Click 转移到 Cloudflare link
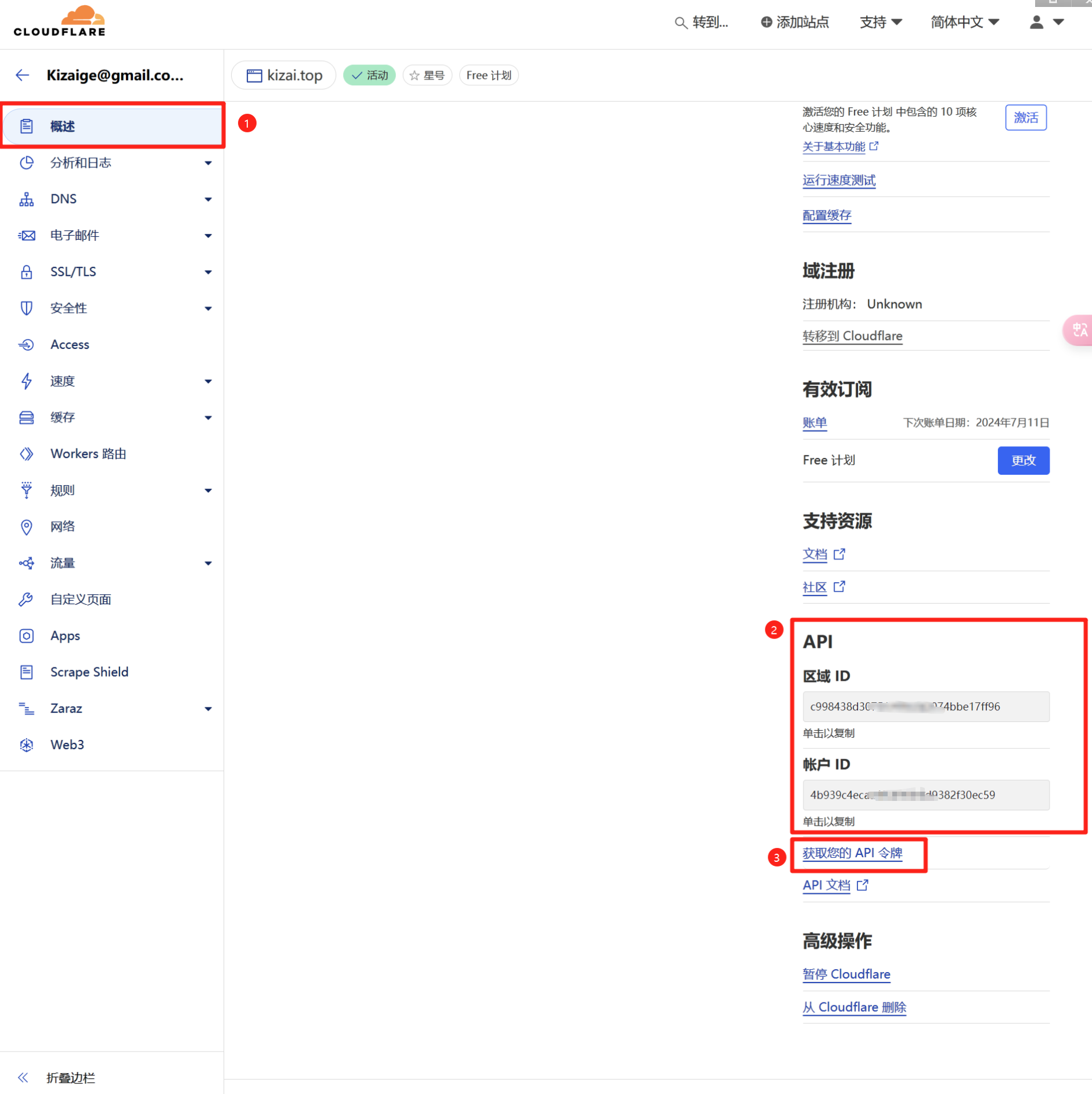The height and width of the screenshot is (1094, 1092). point(852,336)
